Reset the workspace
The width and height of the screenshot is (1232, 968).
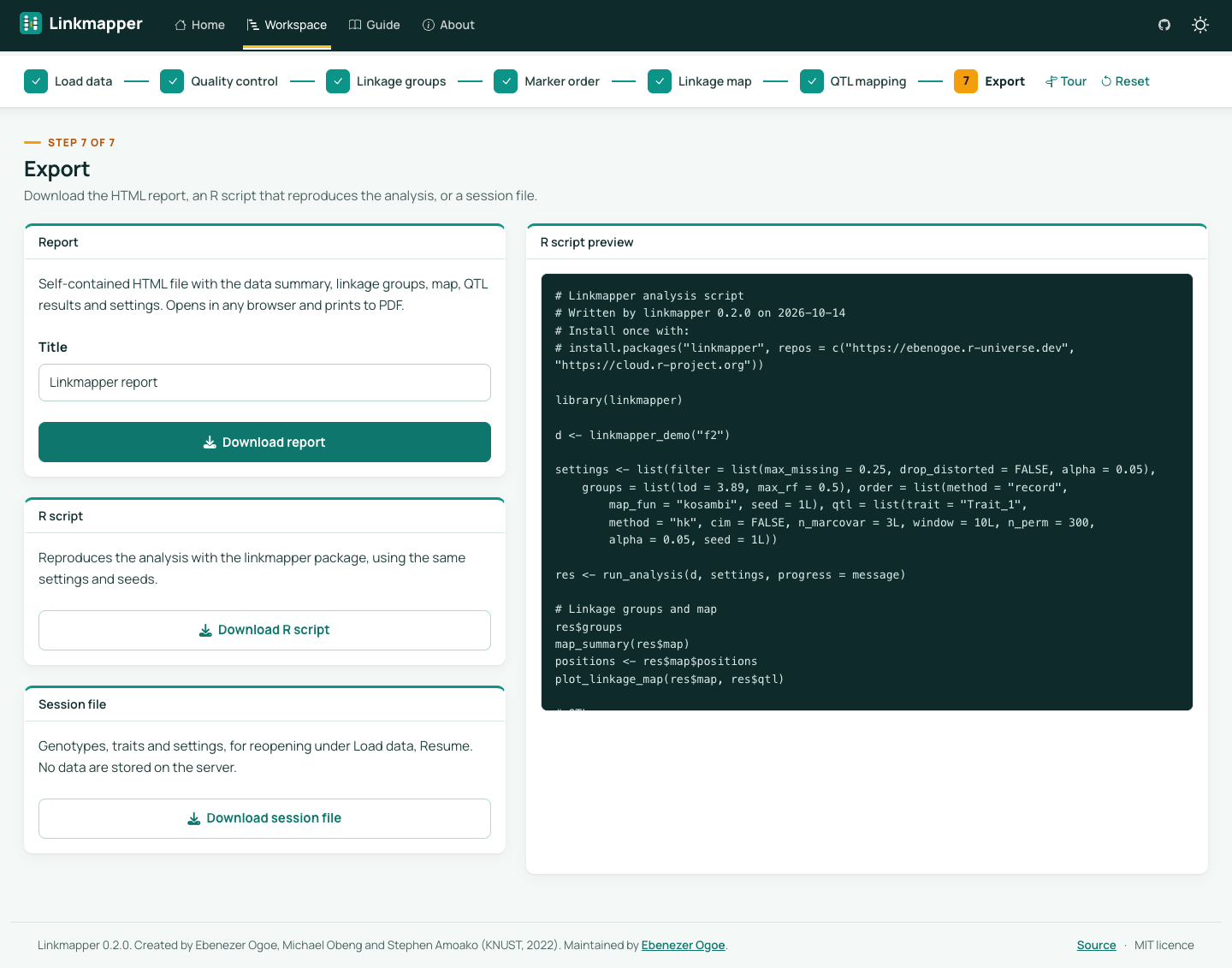click(x=1125, y=81)
